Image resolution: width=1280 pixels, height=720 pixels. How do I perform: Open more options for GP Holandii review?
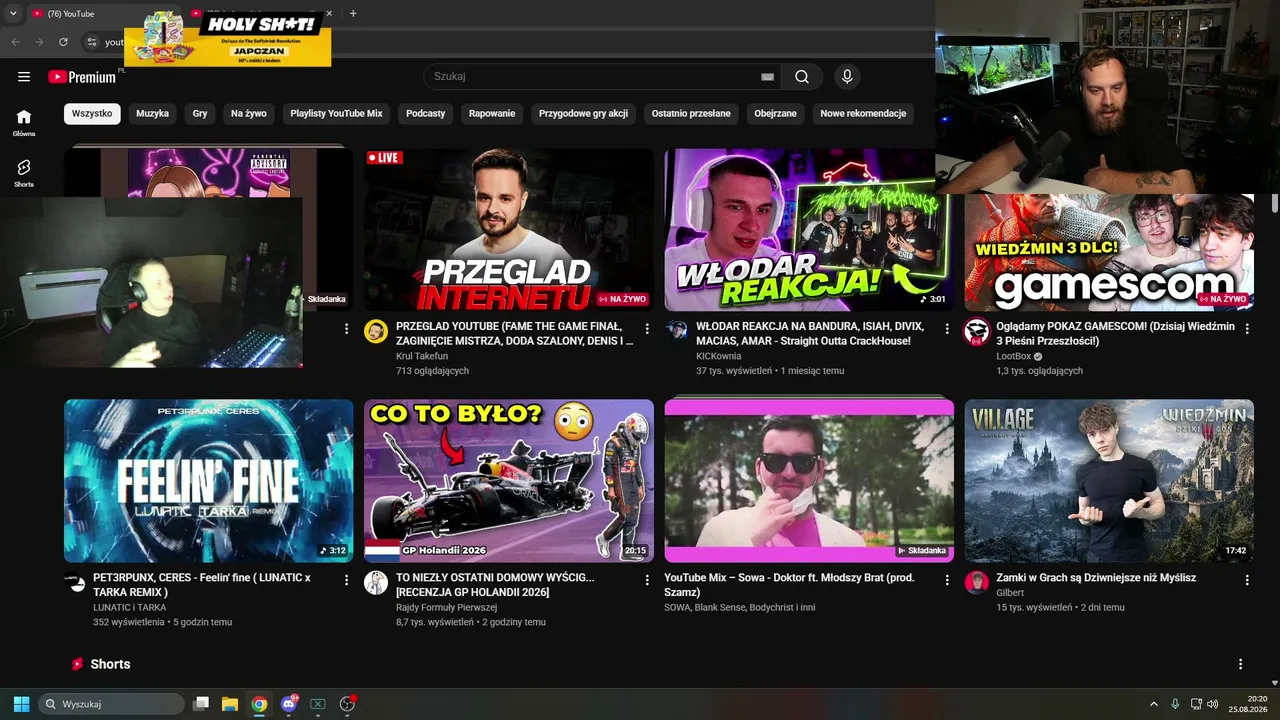click(647, 580)
